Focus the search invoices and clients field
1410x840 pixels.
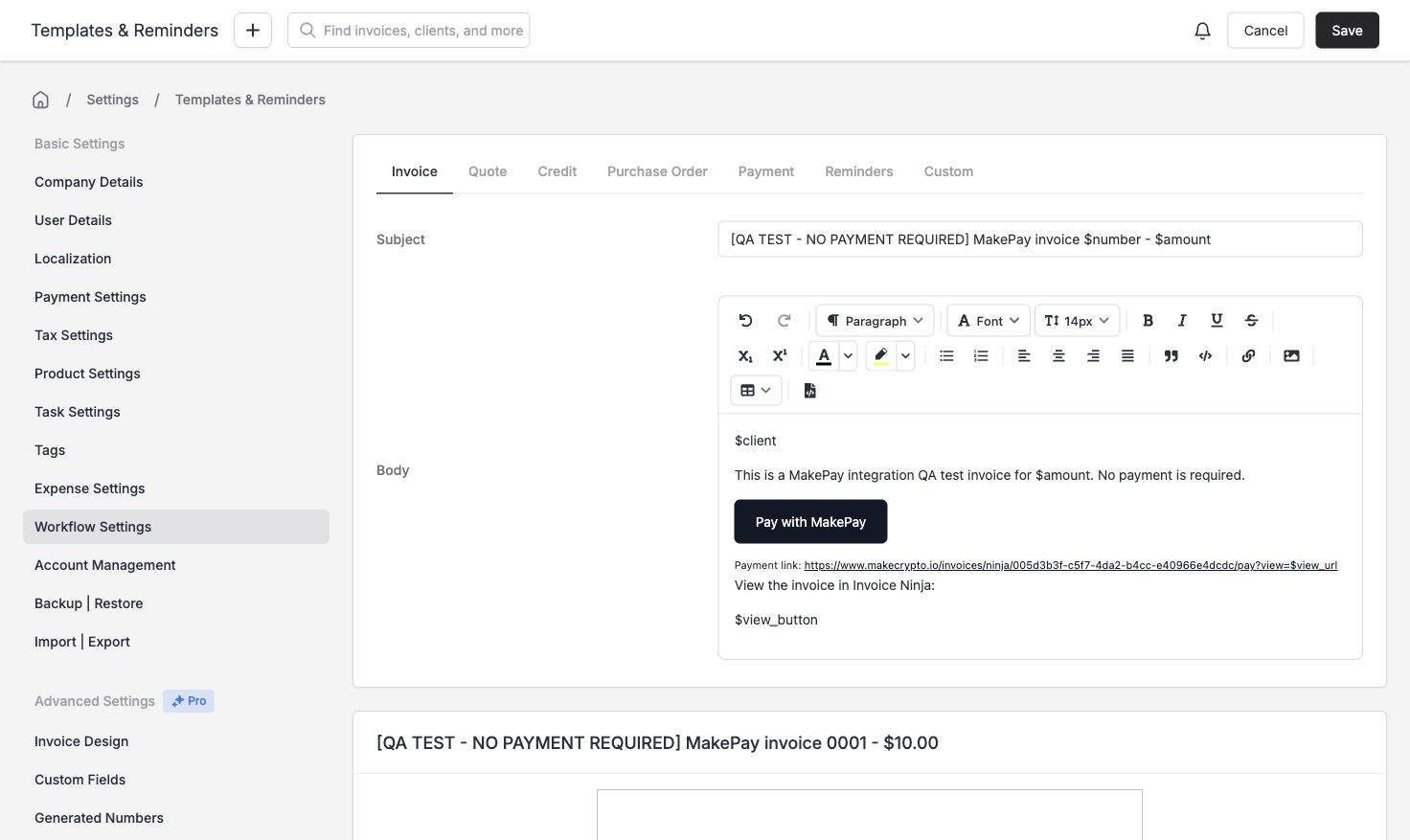click(x=409, y=31)
